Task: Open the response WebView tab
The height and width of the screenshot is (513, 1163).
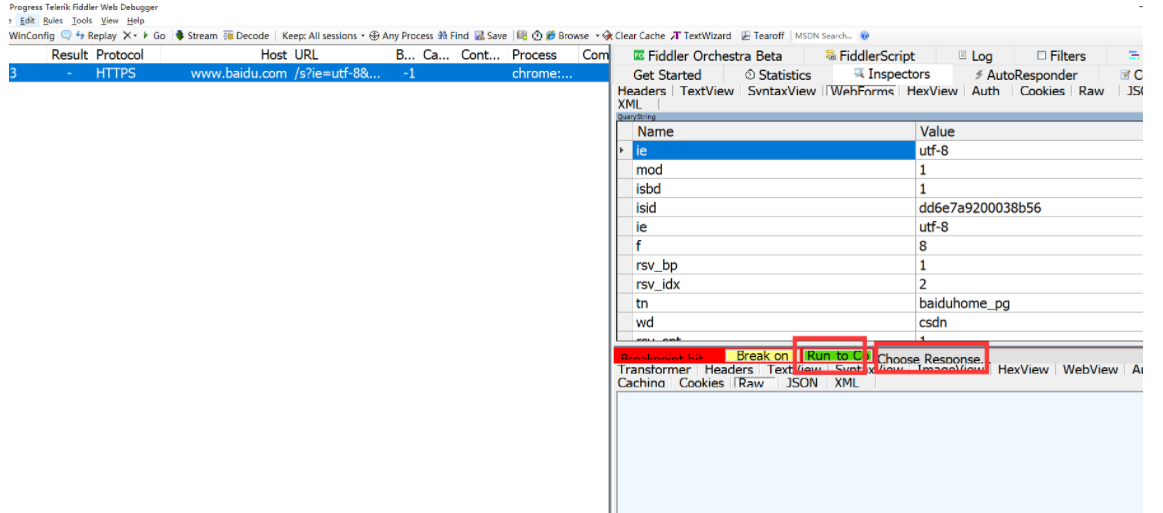Action: pos(1090,369)
